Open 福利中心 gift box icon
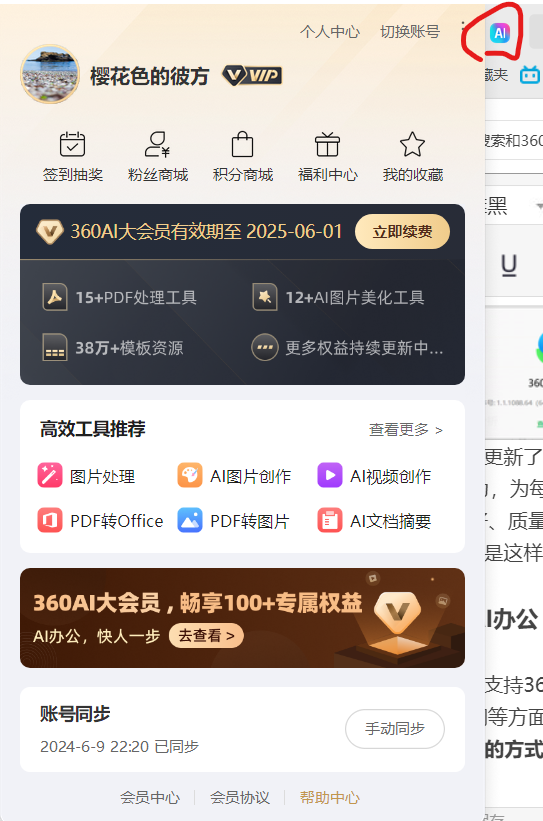 coord(327,144)
